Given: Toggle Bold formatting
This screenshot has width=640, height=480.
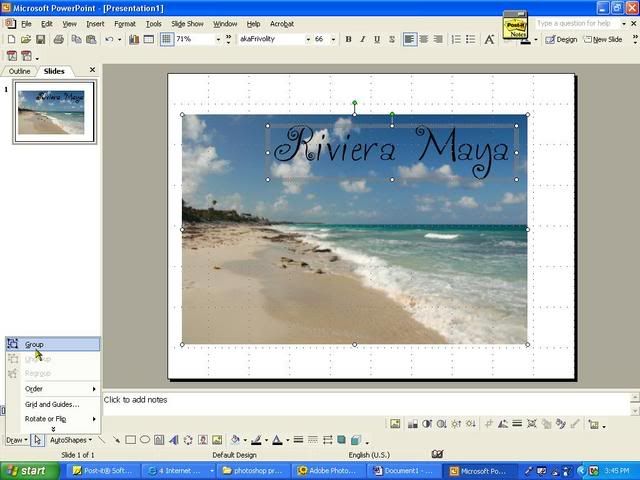Looking at the screenshot, I should (348, 39).
